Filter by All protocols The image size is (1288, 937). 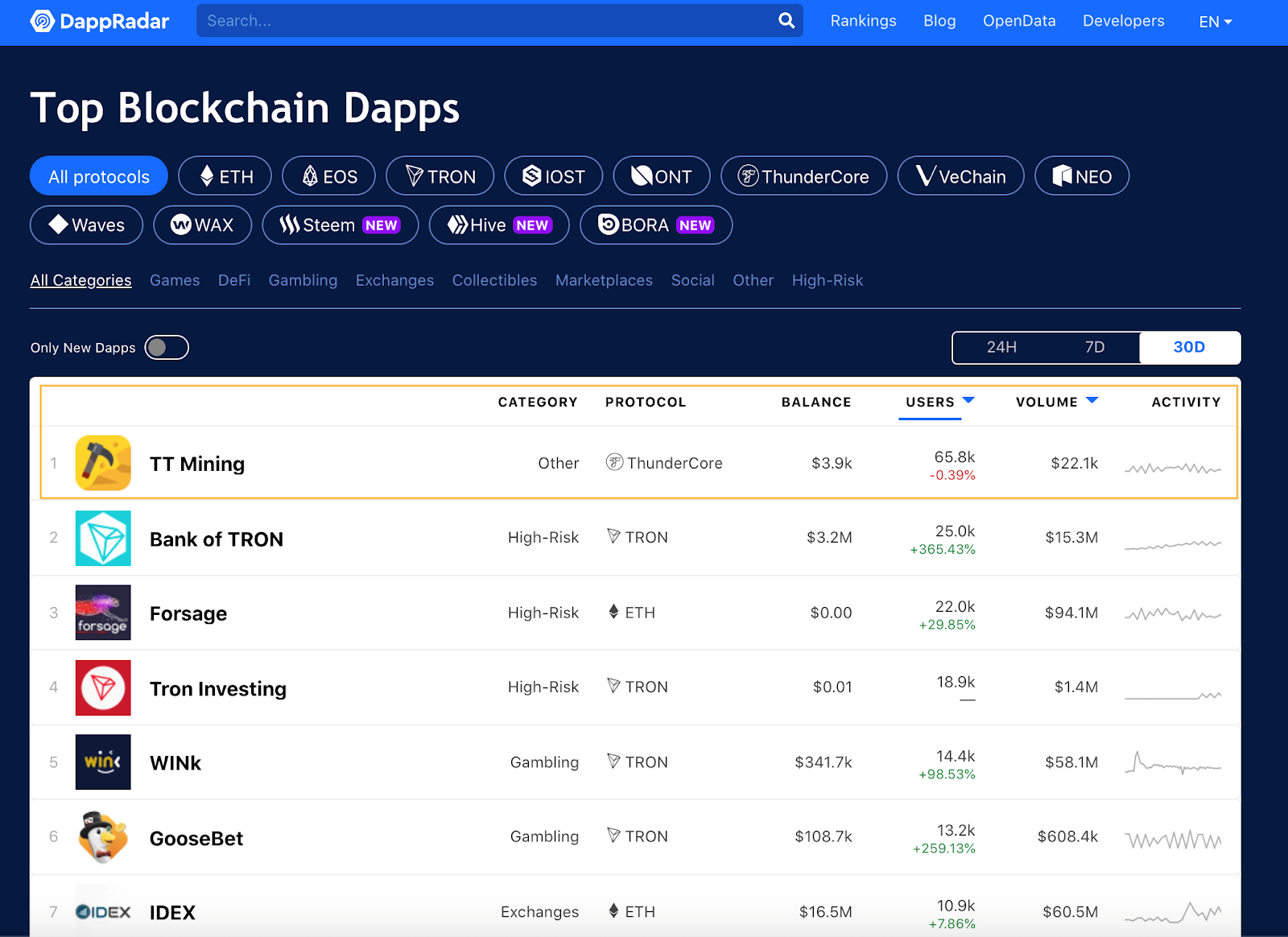(99, 176)
